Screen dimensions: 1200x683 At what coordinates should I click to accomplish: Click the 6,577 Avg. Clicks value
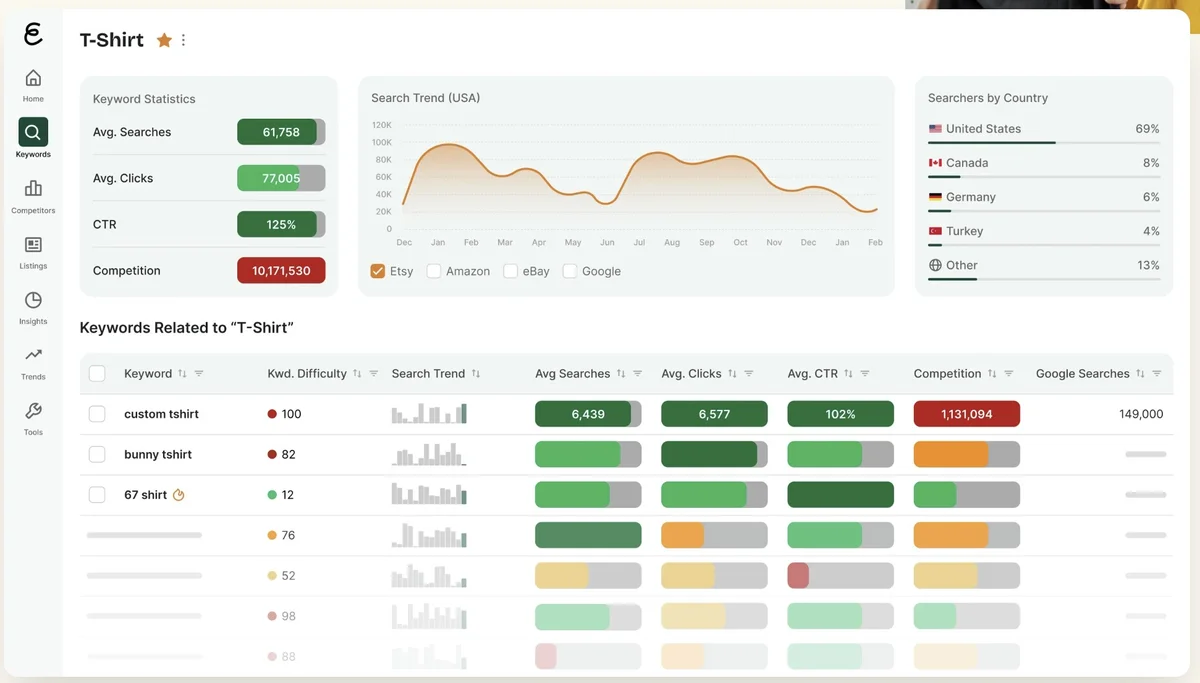pyautogui.click(x=714, y=414)
